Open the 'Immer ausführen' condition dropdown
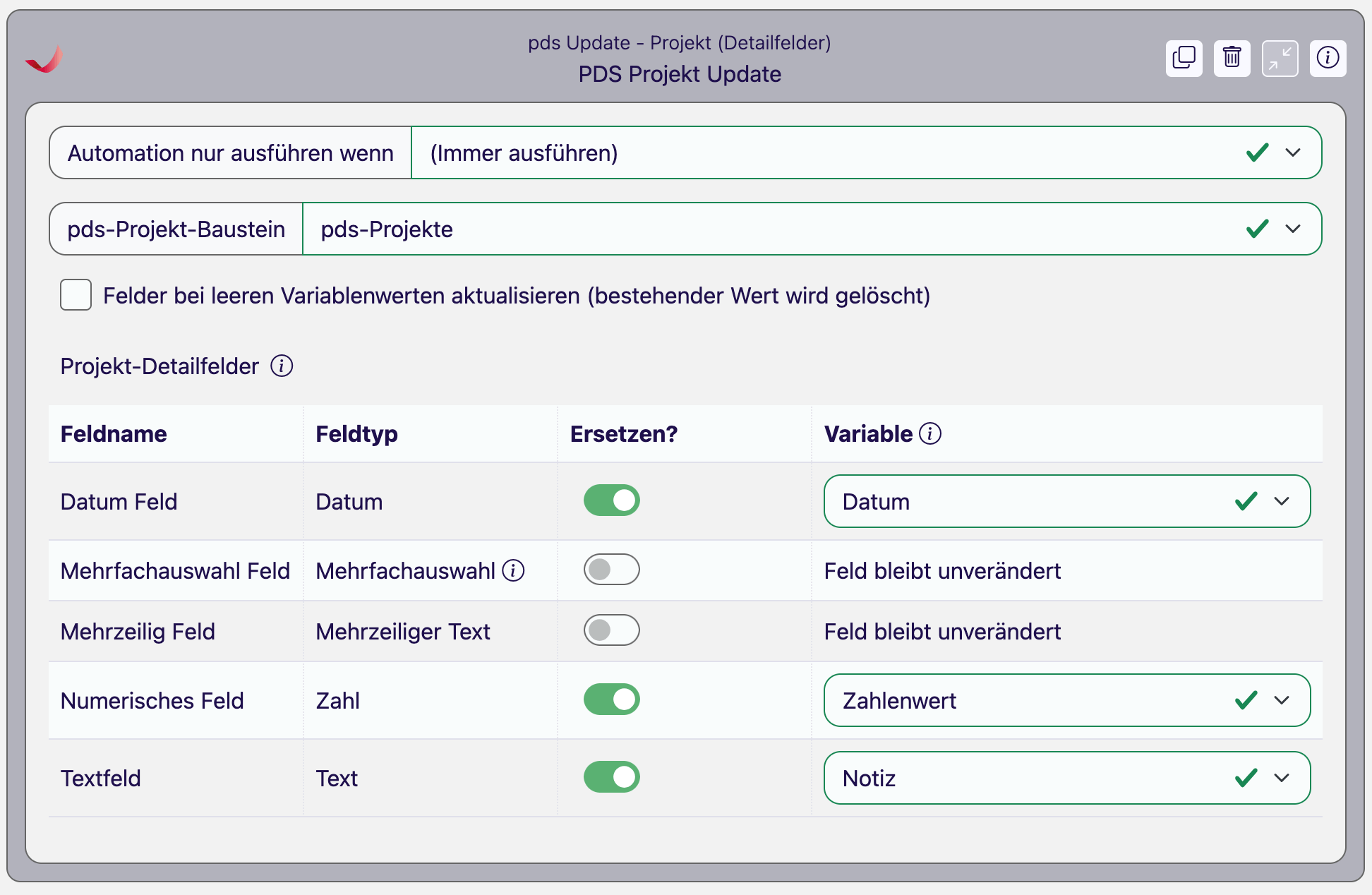Viewport: 1372px width, 895px height. point(1292,152)
